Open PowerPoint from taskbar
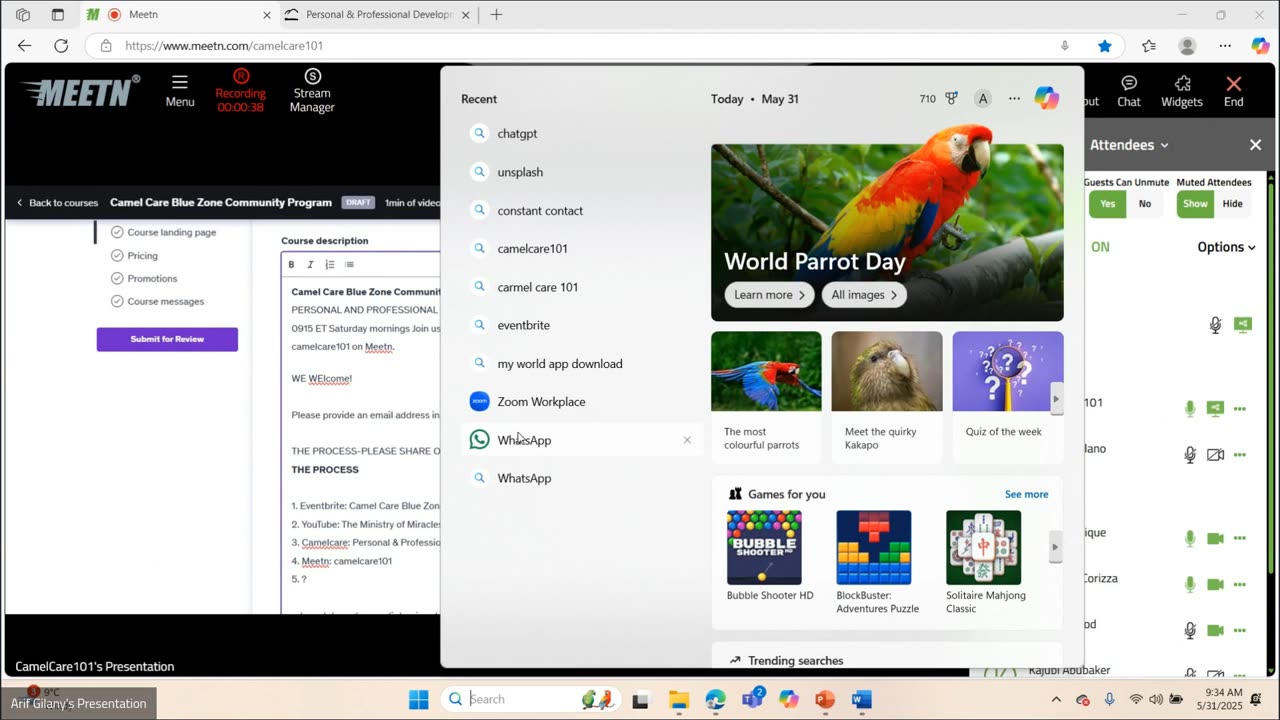The height and width of the screenshot is (720, 1280). tap(825, 699)
